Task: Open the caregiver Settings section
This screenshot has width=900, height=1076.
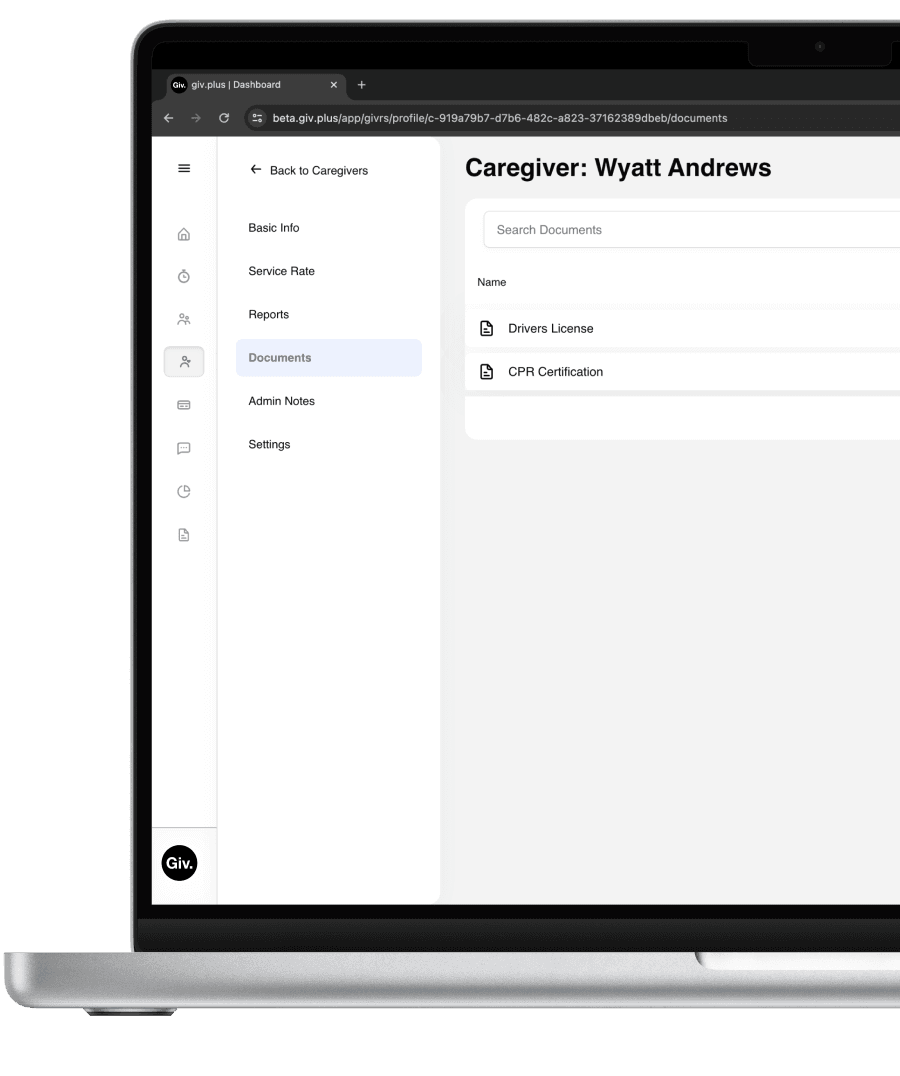Action: pos(269,444)
